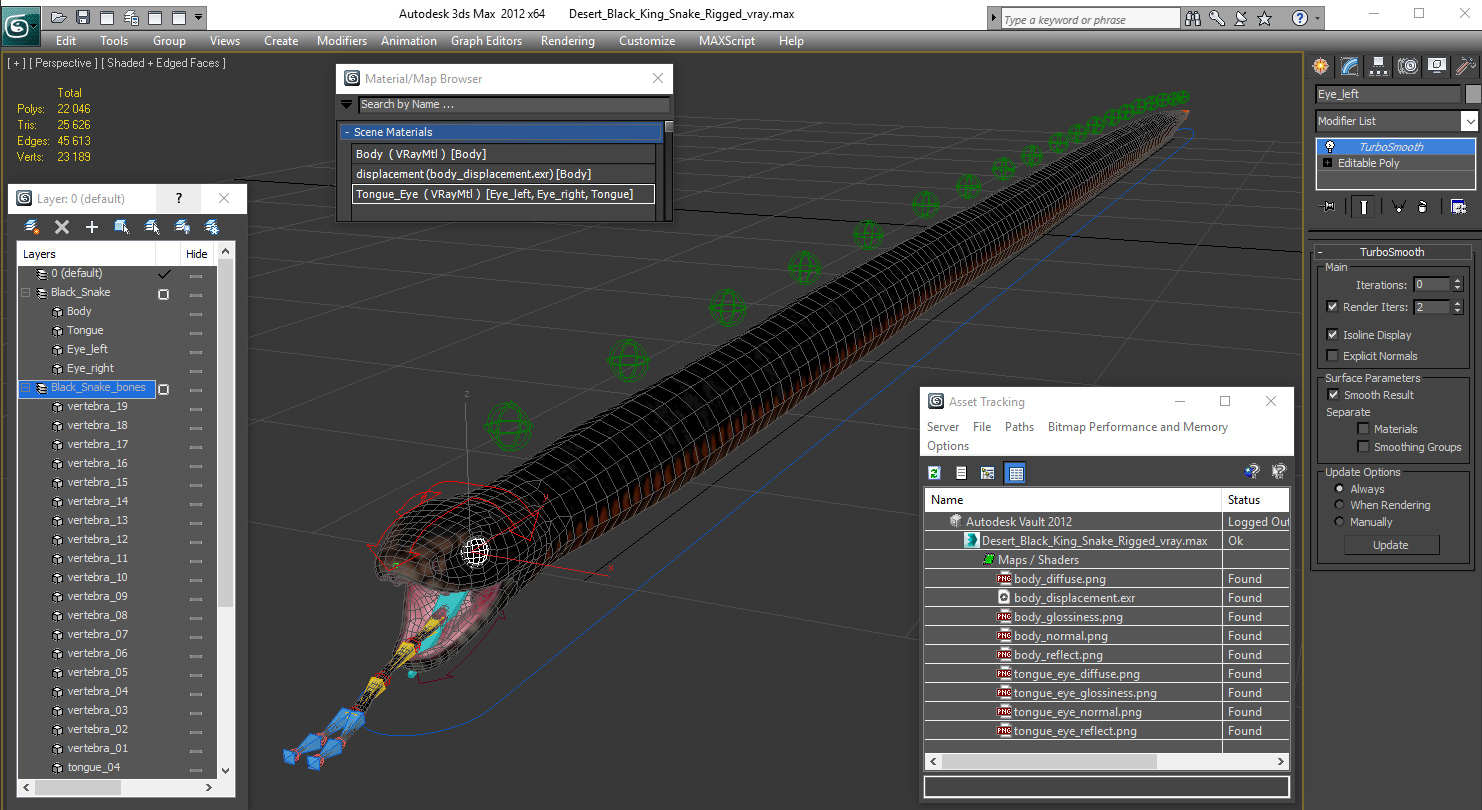
Task: Open quick access toolbar customize dropdown arrow
Action: 199,17
